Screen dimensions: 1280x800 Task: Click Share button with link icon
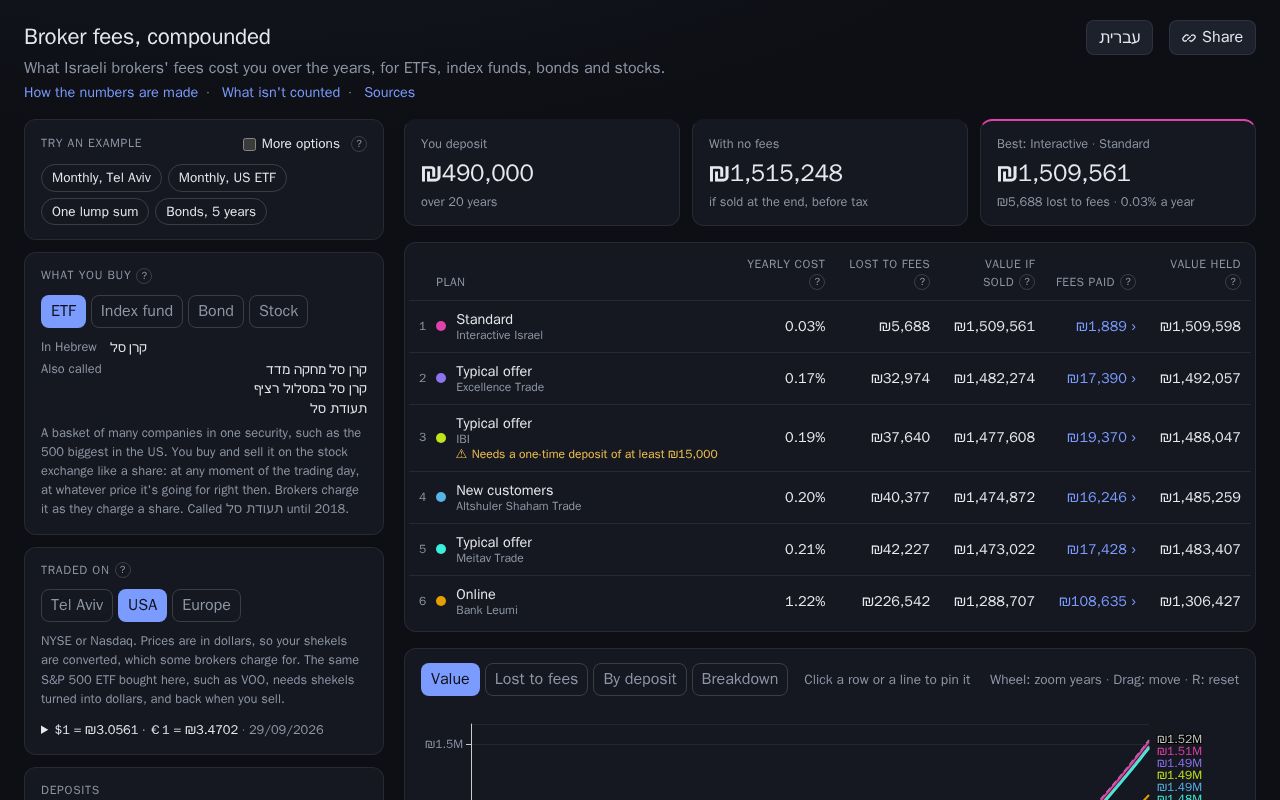1212,38
